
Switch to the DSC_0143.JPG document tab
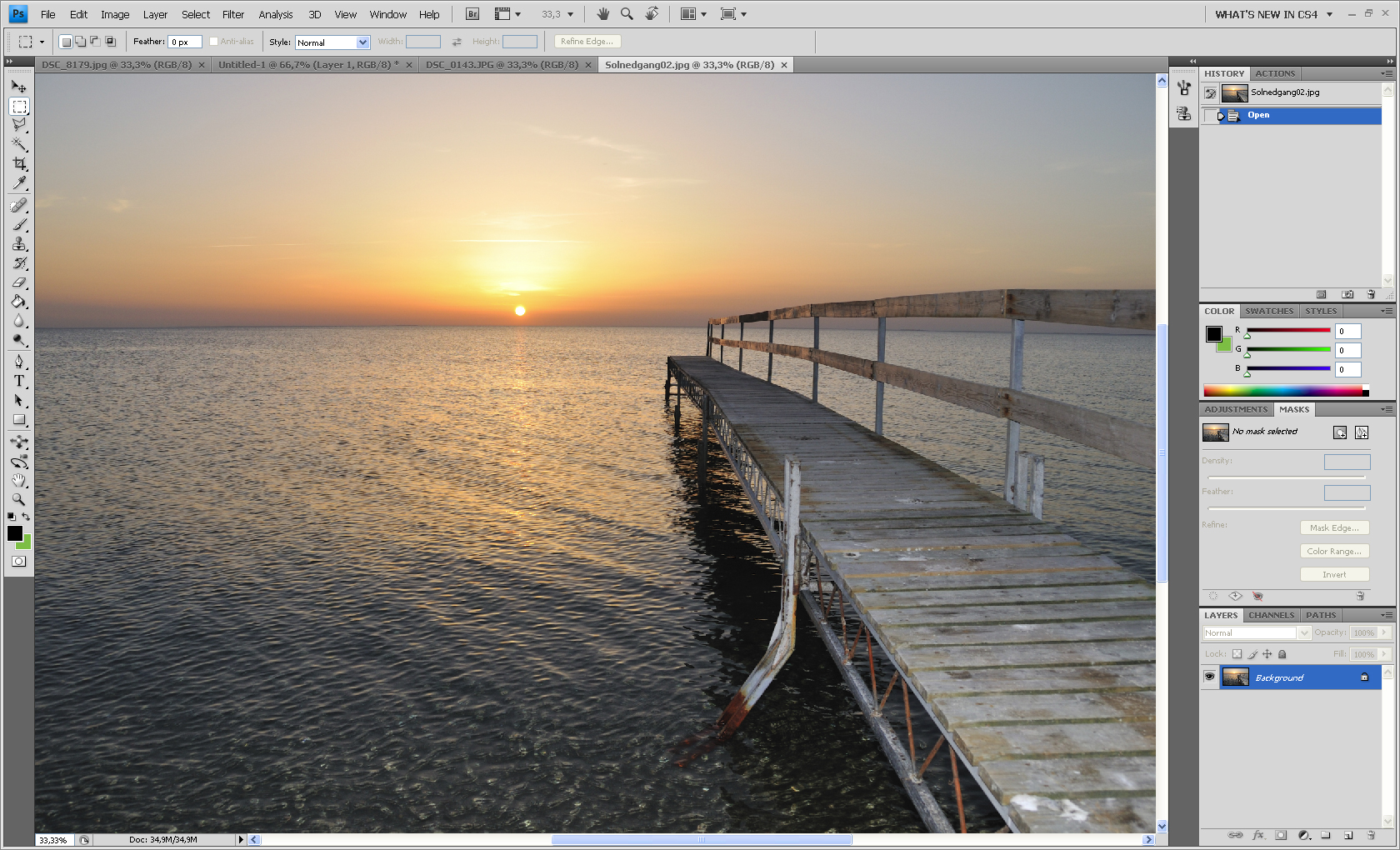[x=502, y=65]
